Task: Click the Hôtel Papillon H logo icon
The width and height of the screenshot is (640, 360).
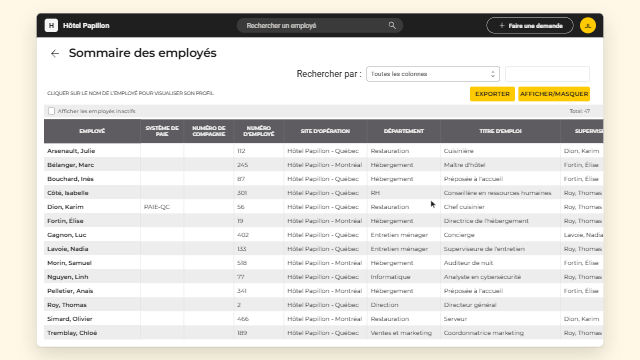Action: [x=51, y=25]
